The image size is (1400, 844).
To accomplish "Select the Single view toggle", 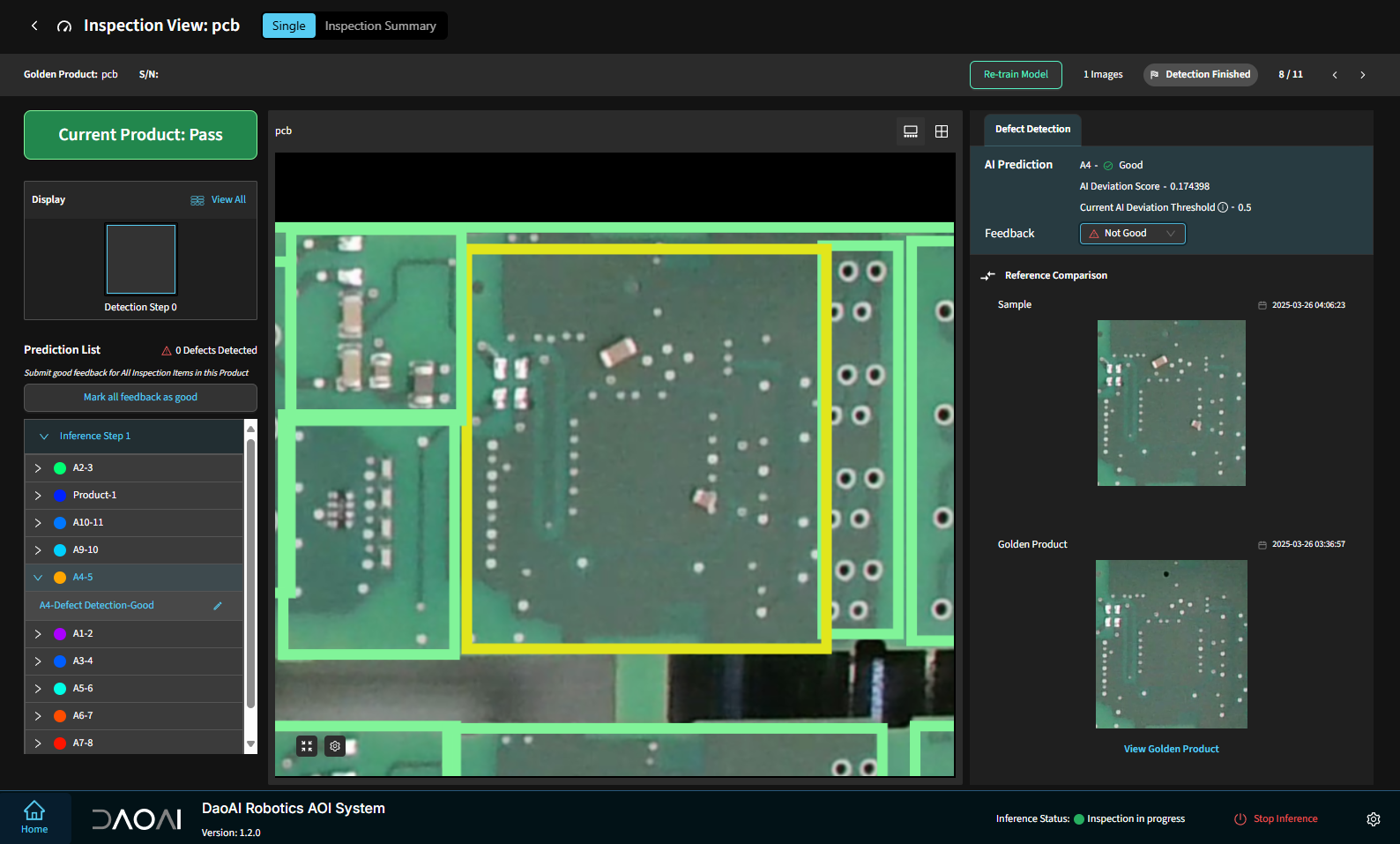I will 288,26.
